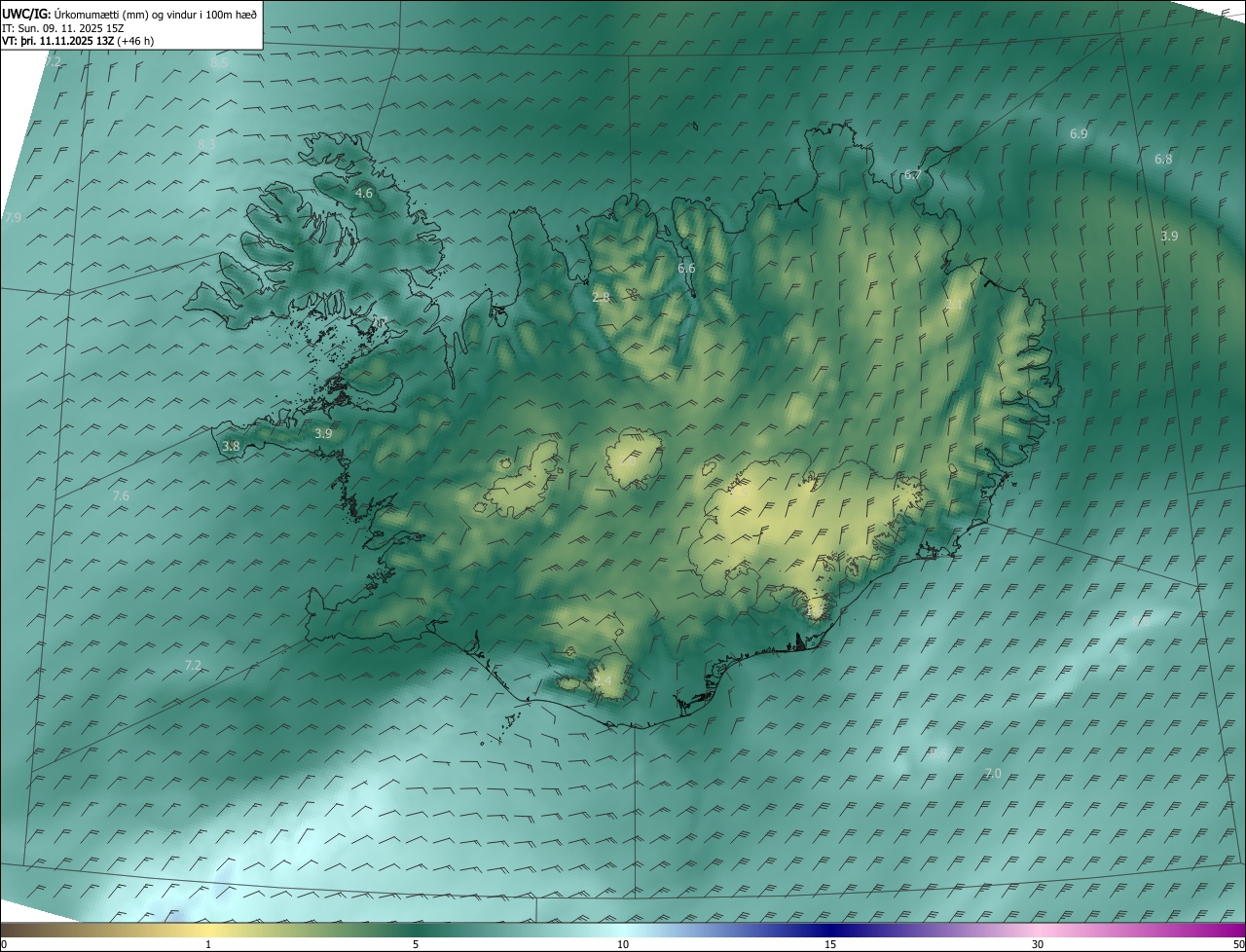Click the 5 tick on the color scale

416,944
